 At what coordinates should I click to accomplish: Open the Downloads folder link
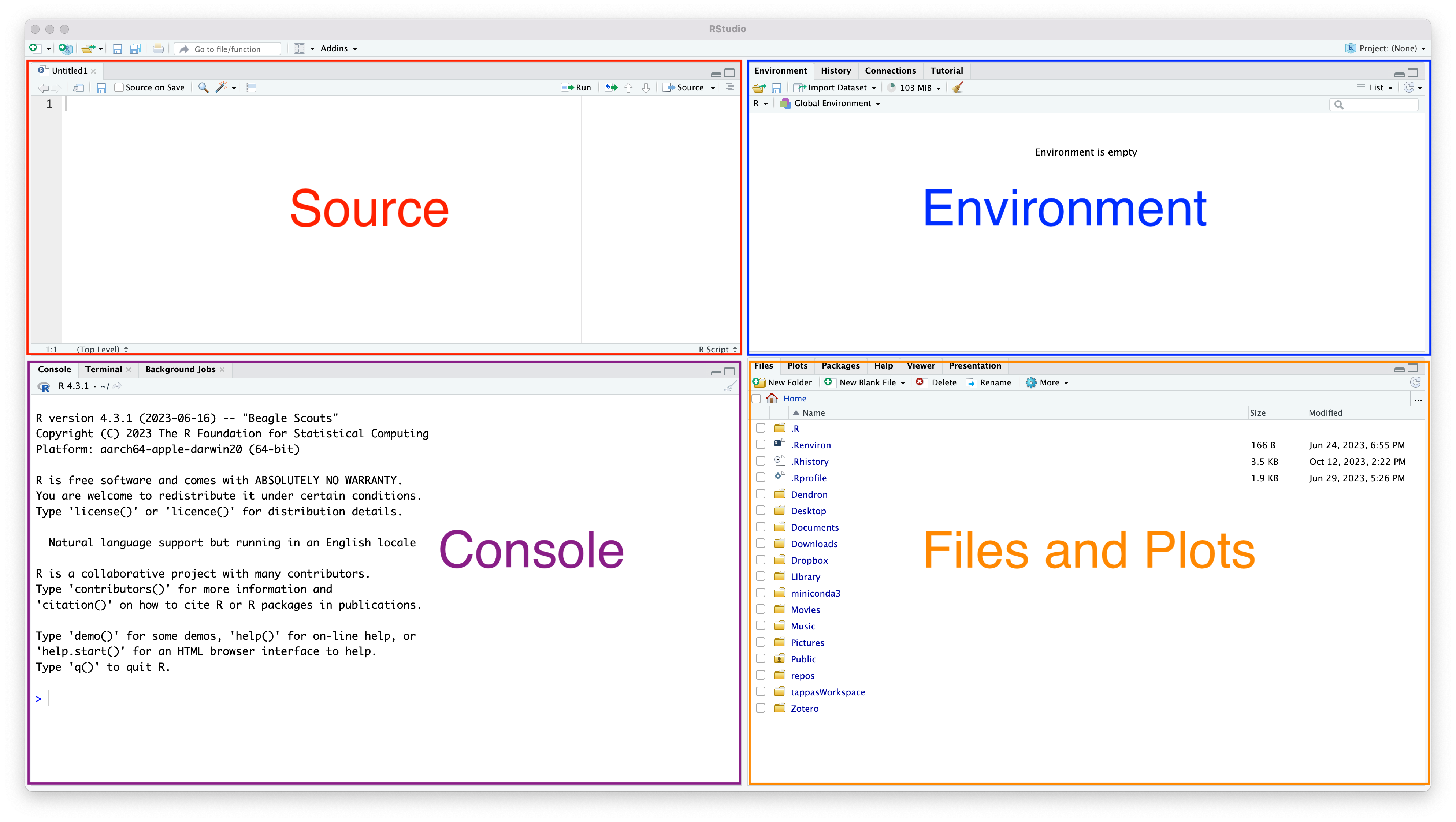814,543
